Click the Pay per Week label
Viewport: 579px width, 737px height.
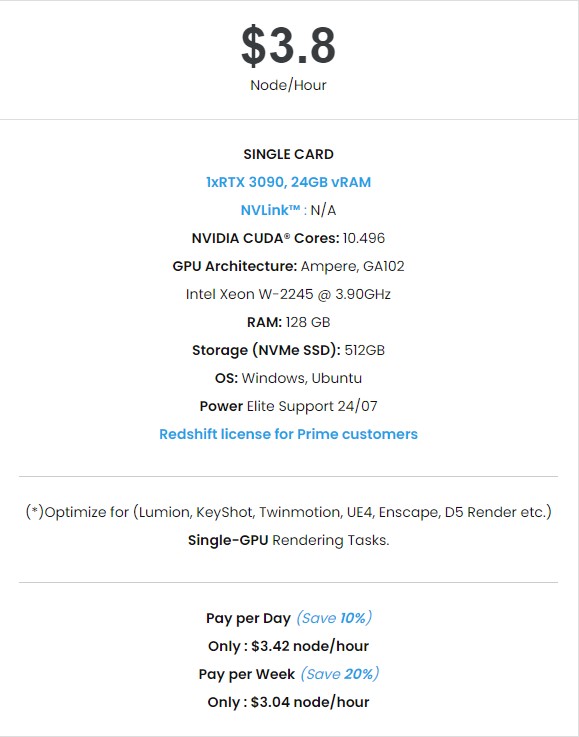(247, 674)
